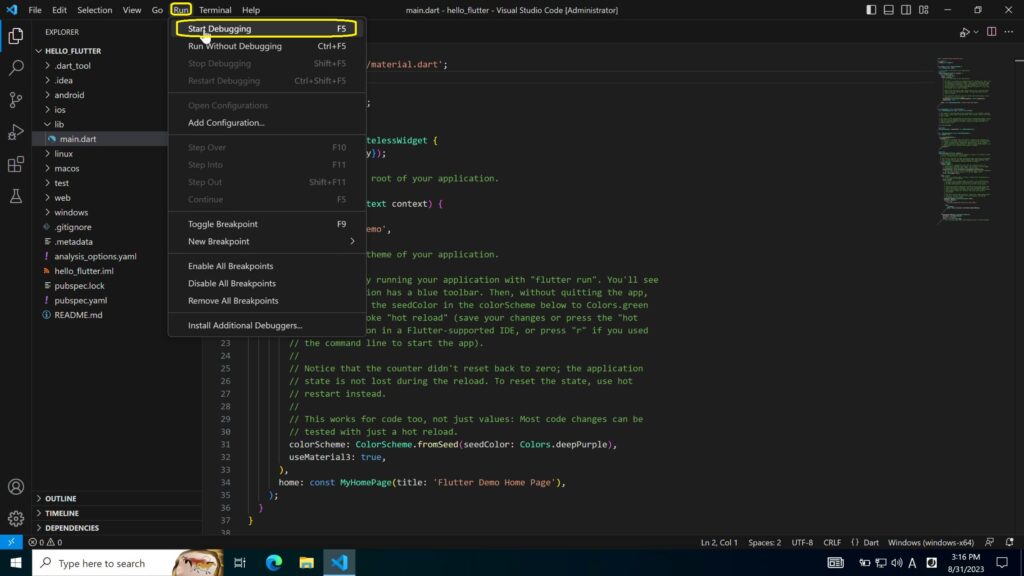Screen dimensions: 1024x576
Task: Expand the OUTLINE section
Action: tap(118, 498)
